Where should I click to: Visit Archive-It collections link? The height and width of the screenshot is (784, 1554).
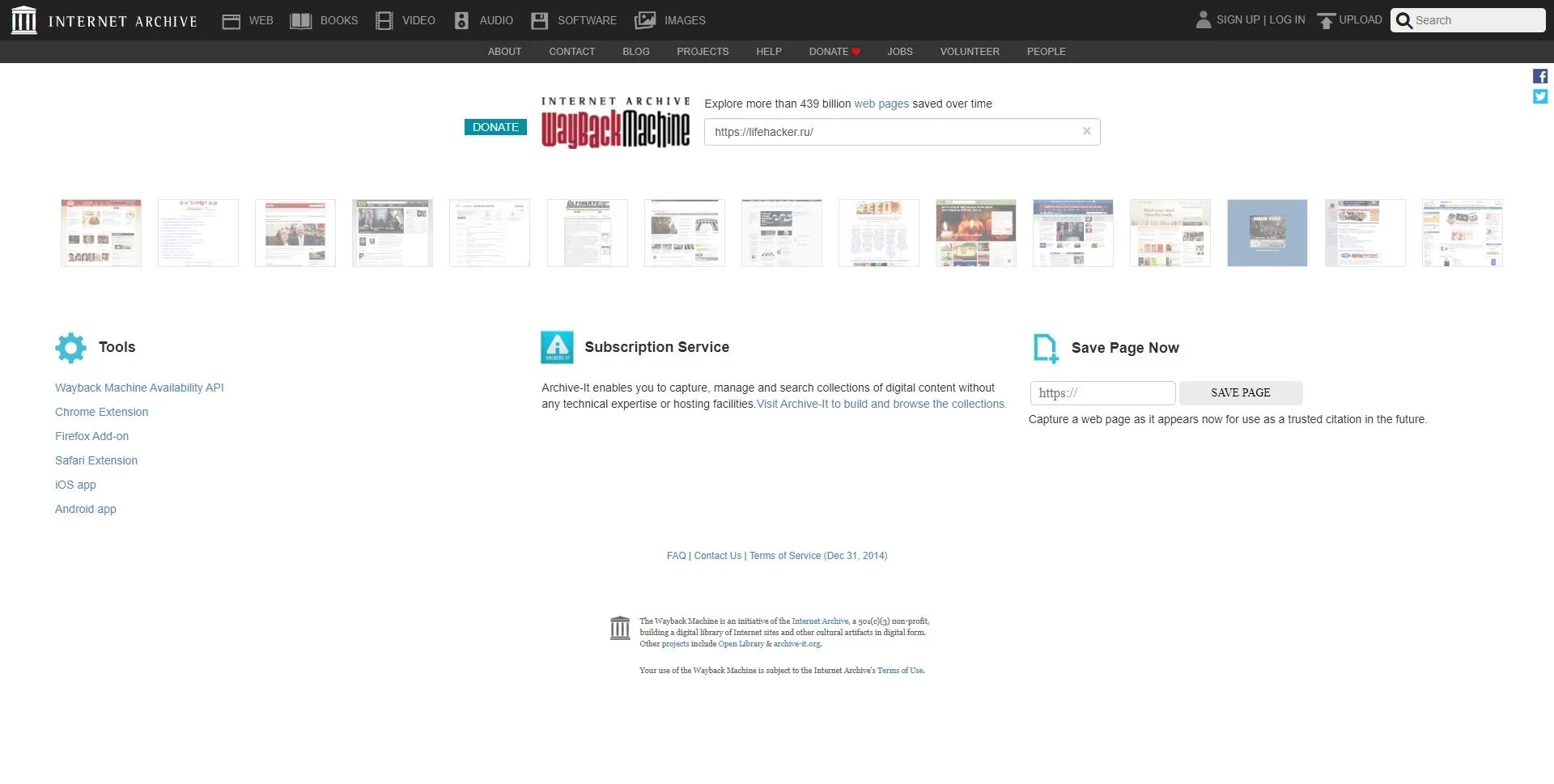[881, 405]
